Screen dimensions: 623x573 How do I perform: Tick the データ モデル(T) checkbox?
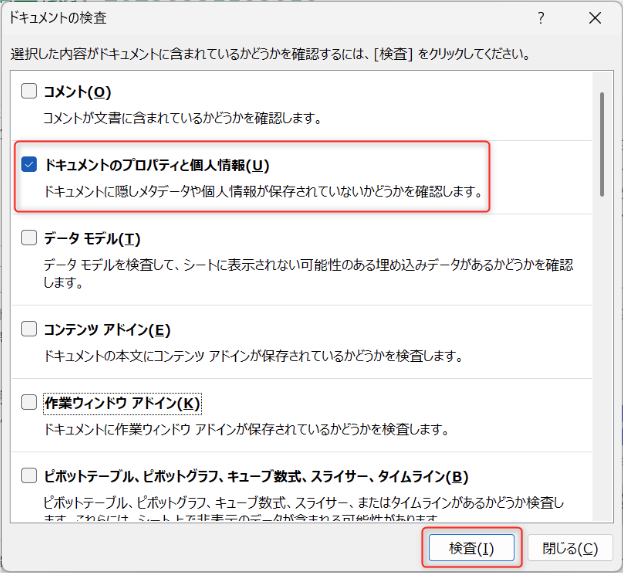point(29,238)
